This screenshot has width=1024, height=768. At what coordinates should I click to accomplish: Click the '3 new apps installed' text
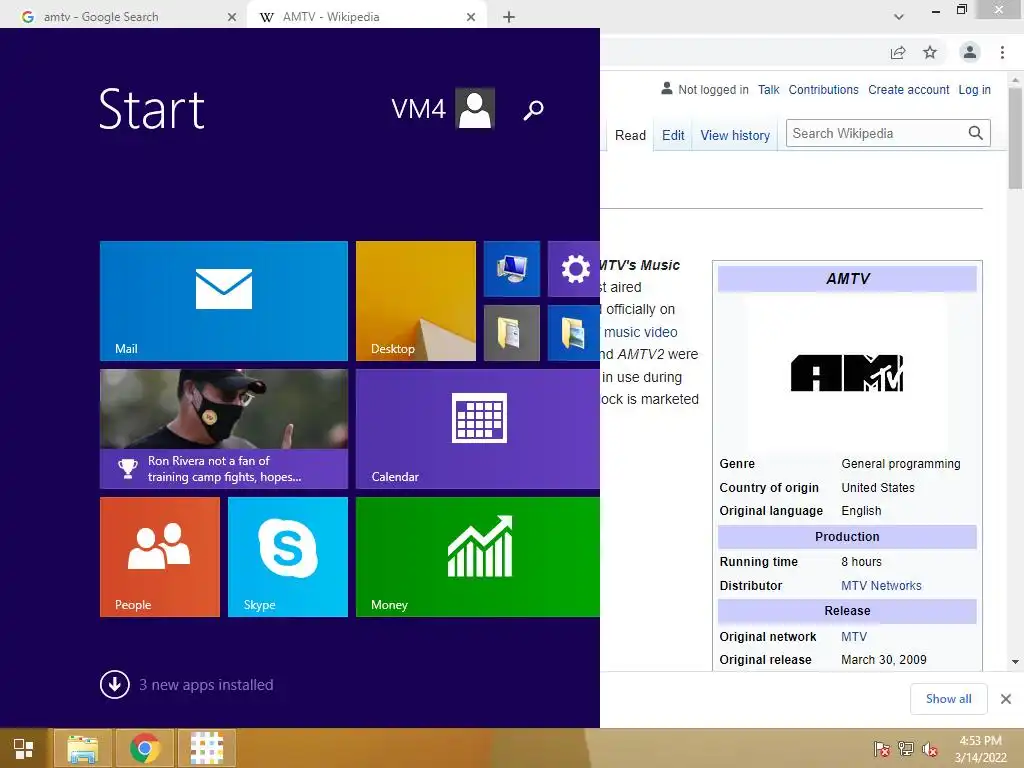[206, 684]
